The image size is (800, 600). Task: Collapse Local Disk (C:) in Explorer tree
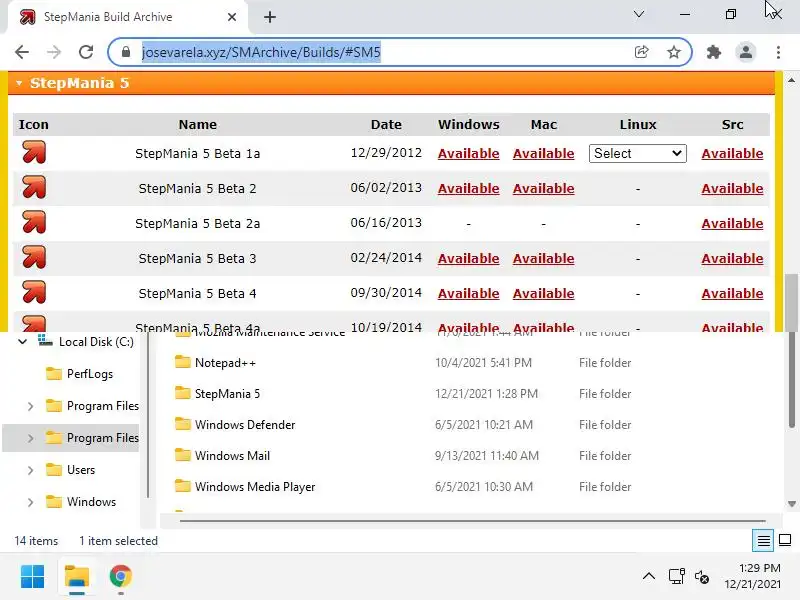22,342
